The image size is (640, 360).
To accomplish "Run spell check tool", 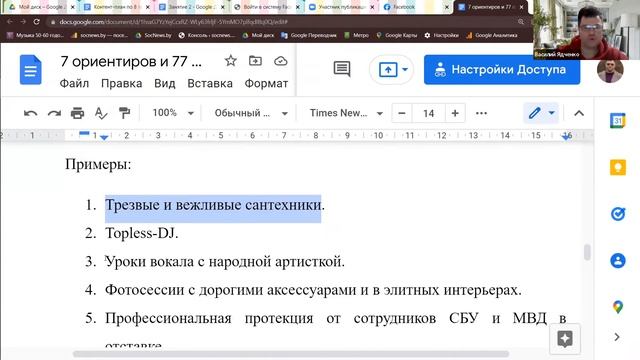I will [100, 113].
